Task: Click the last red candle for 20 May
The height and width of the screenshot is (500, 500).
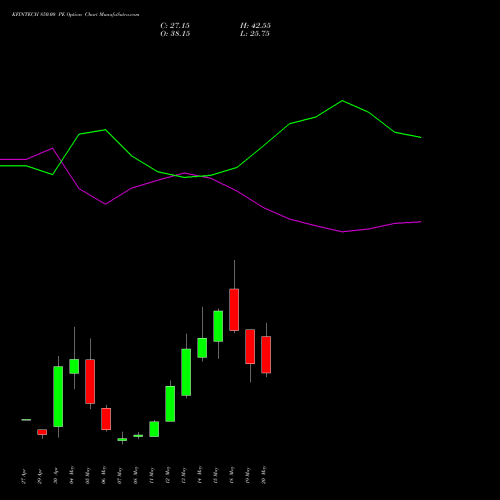Action: pos(266,355)
